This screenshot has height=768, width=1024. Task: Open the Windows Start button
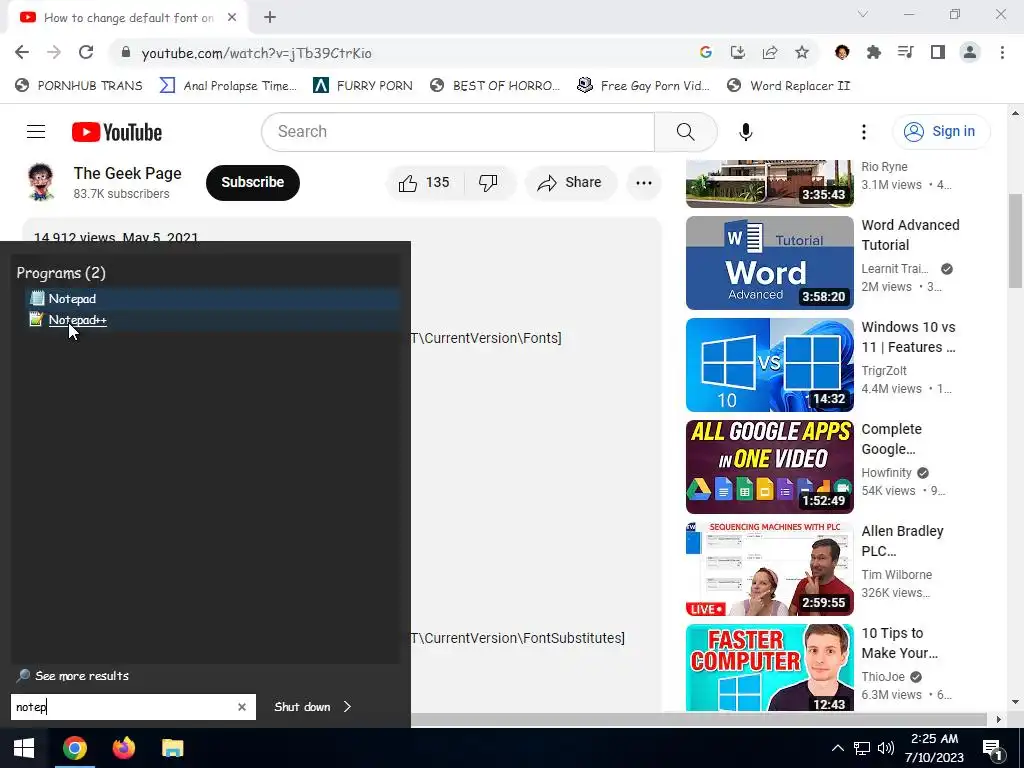click(24, 748)
